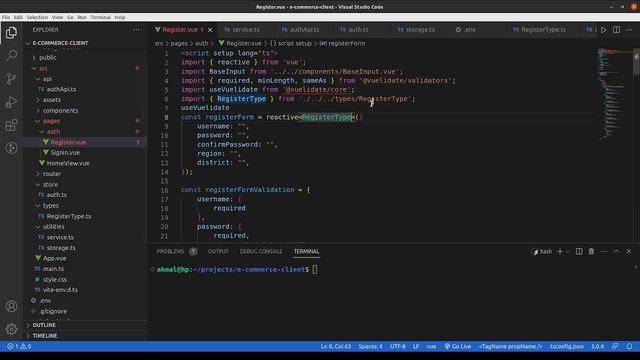Open the Terminal menu
The width and height of the screenshot is (640, 360).
pyautogui.click(x=100, y=18)
